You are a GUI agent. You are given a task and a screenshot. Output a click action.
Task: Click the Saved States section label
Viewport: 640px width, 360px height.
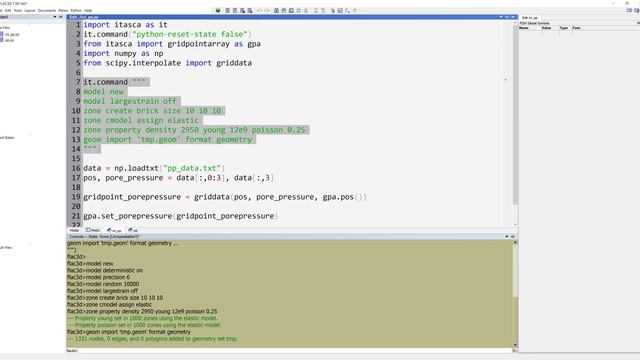click(7, 138)
